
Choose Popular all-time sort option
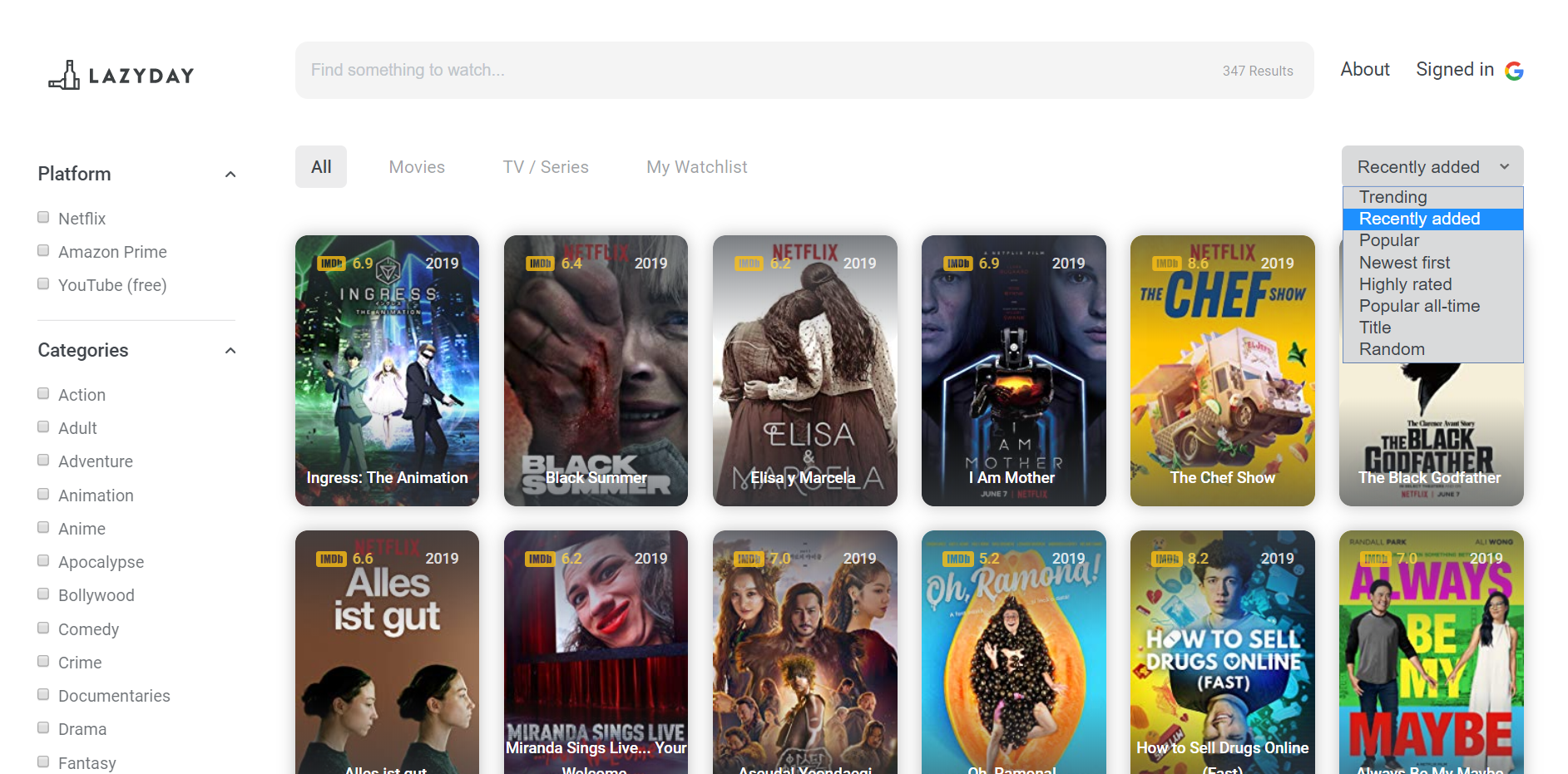1432,306
